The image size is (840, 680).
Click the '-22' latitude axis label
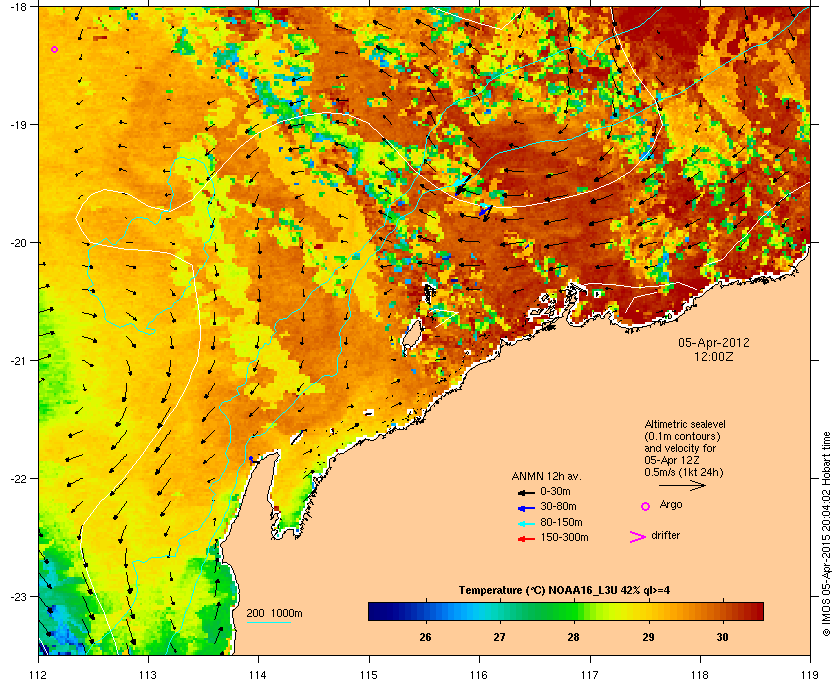point(17,479)
